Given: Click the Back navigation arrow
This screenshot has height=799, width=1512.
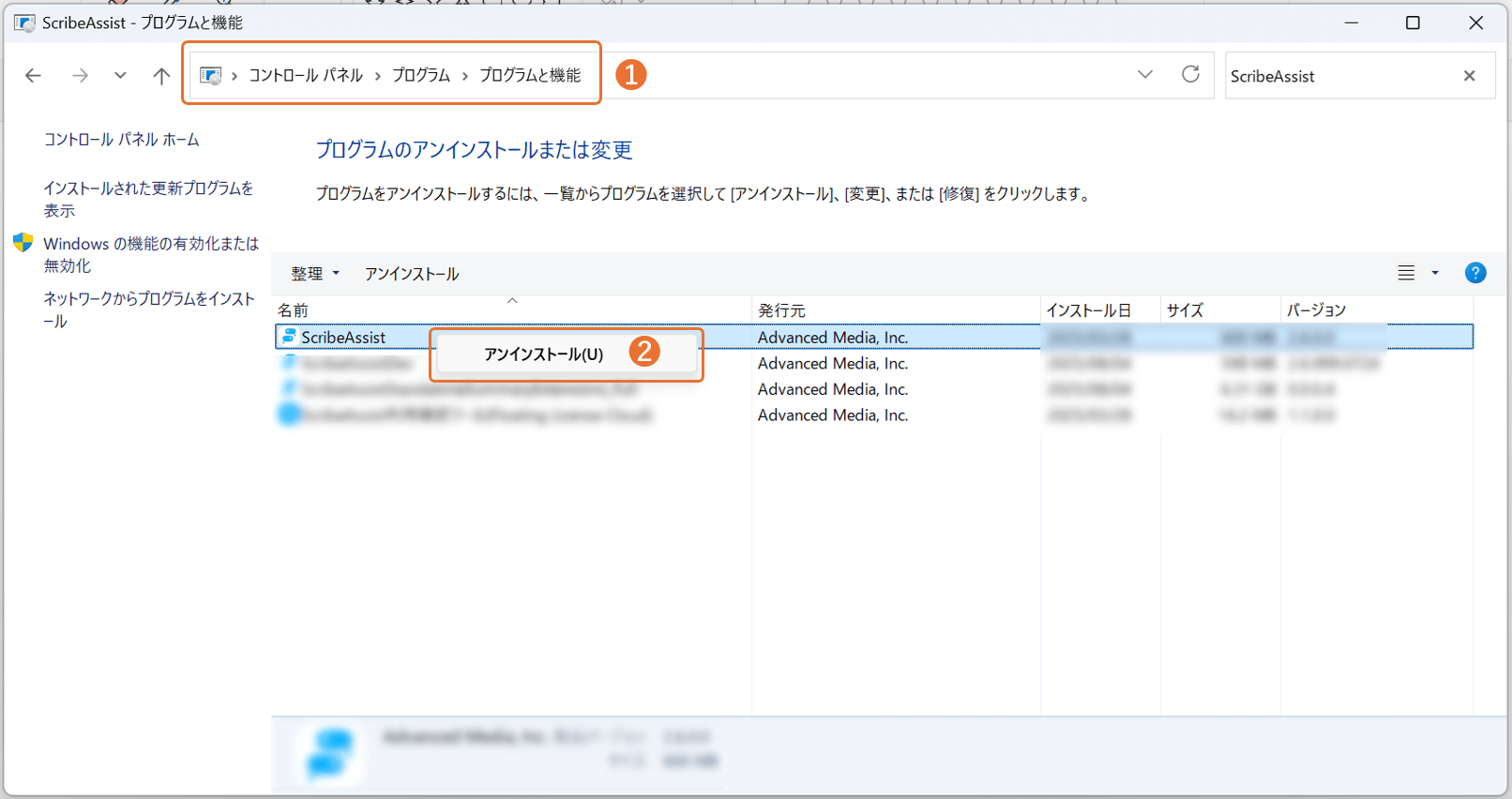Looking at the screenshot, I should (33, 76).
